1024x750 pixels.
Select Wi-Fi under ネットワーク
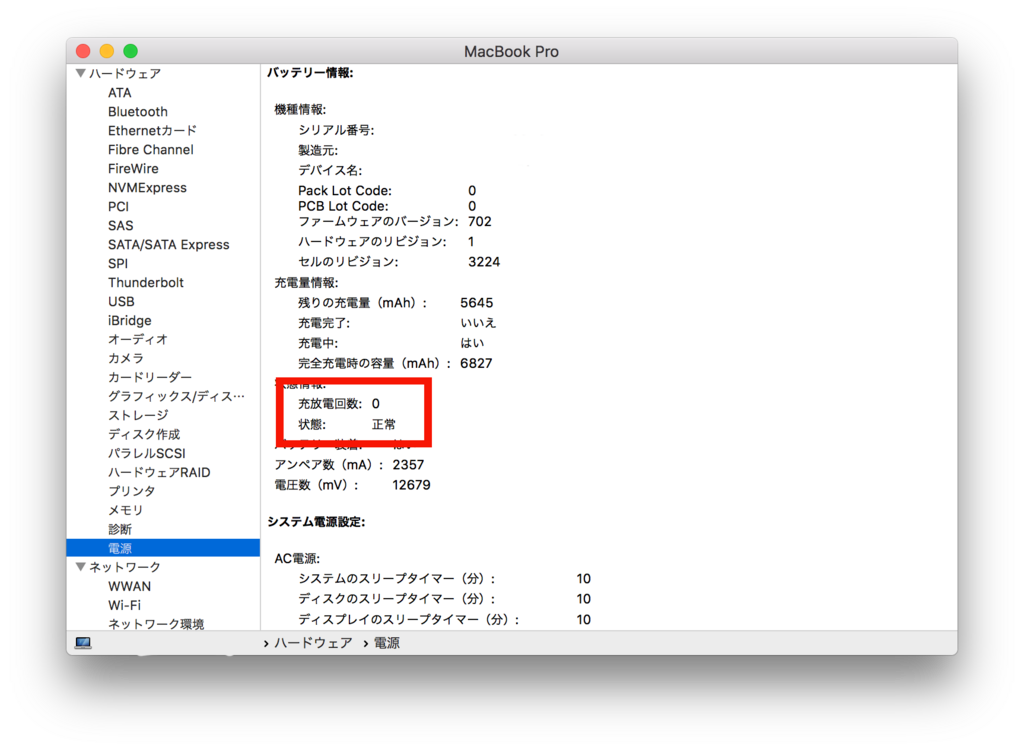124,605
